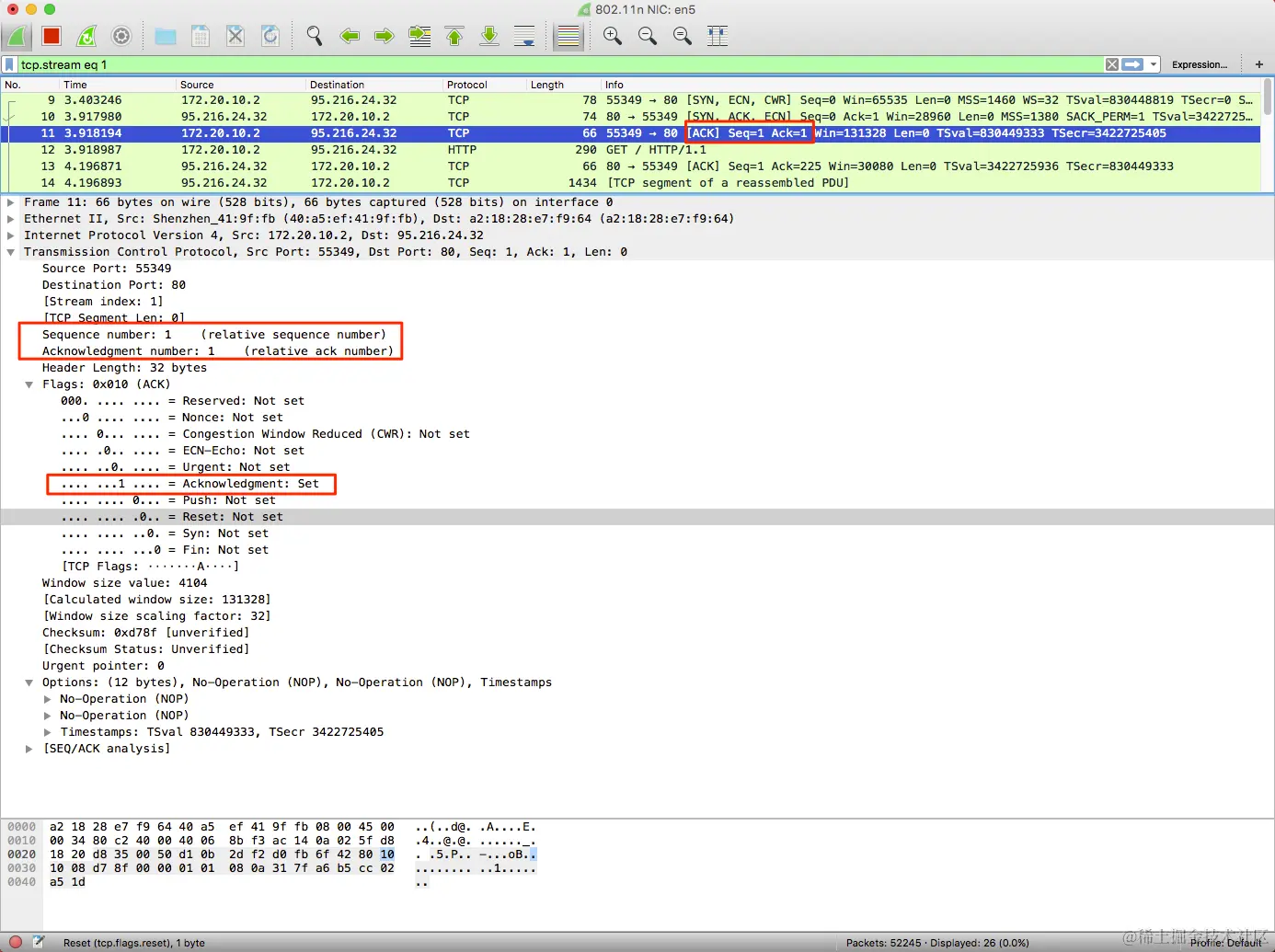Select the Destination Port: 80 field
Screen dimensions: 1275x952
pos(114,285)
